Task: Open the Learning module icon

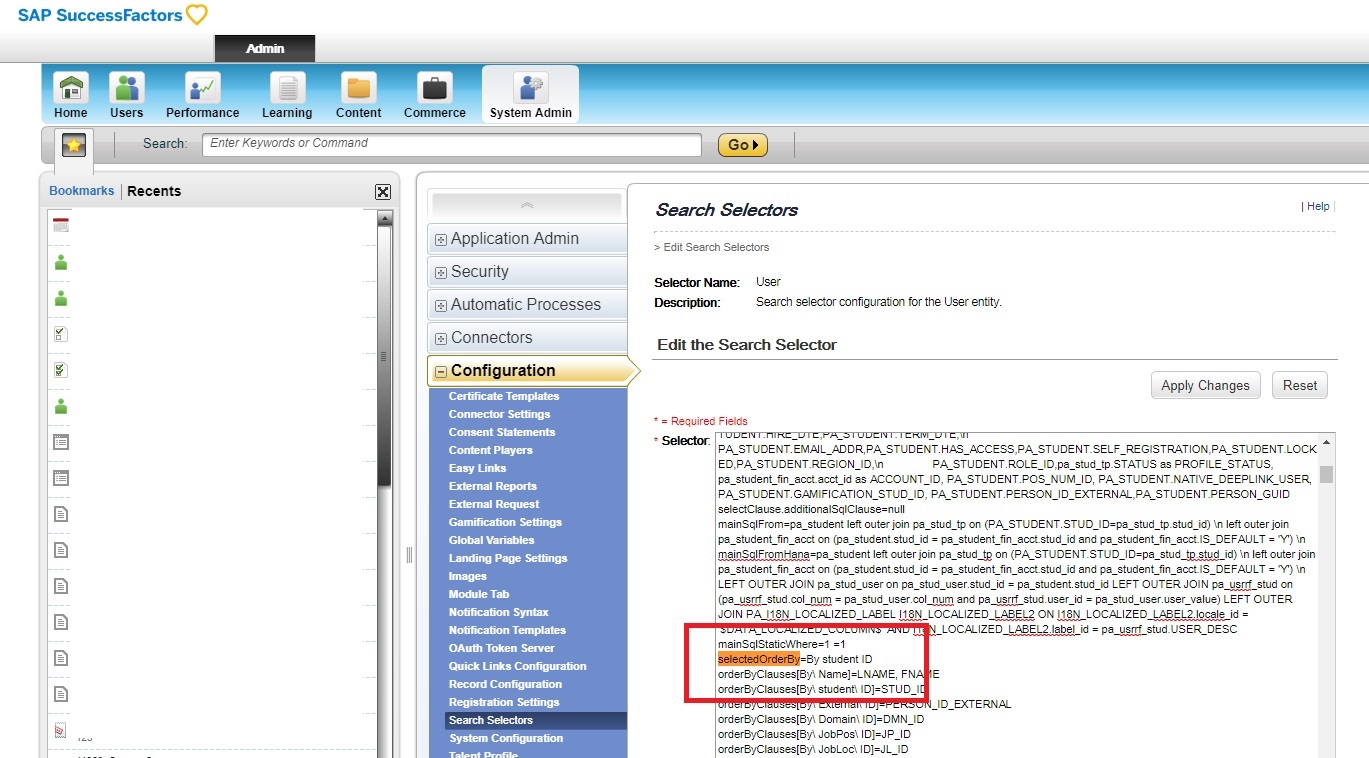Action: (x=287, y=88)
